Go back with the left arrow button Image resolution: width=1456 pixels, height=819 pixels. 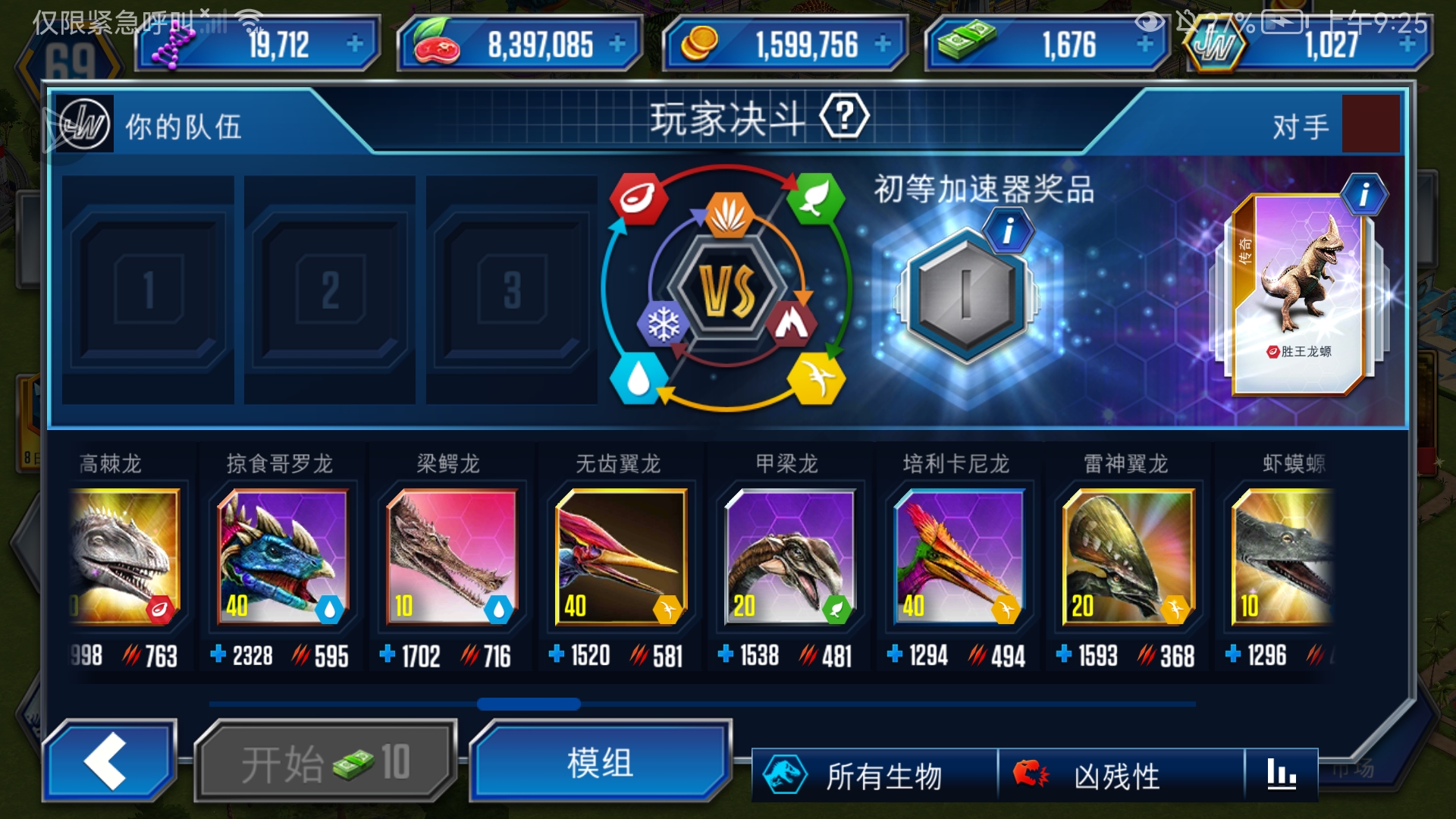[x=110, y=761]
